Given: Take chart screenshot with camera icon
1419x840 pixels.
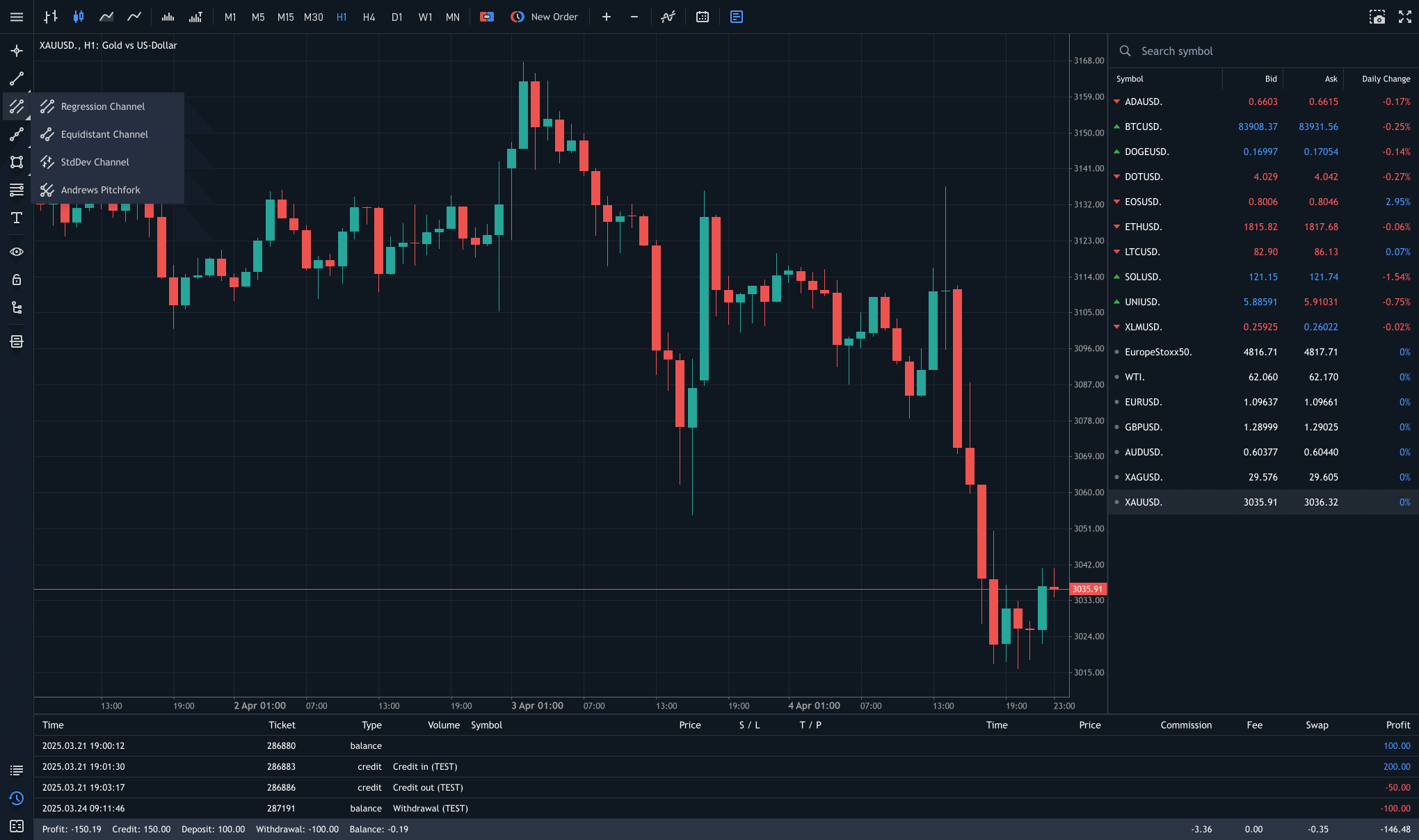Looking at the screenshot, I should point(1377,17).
